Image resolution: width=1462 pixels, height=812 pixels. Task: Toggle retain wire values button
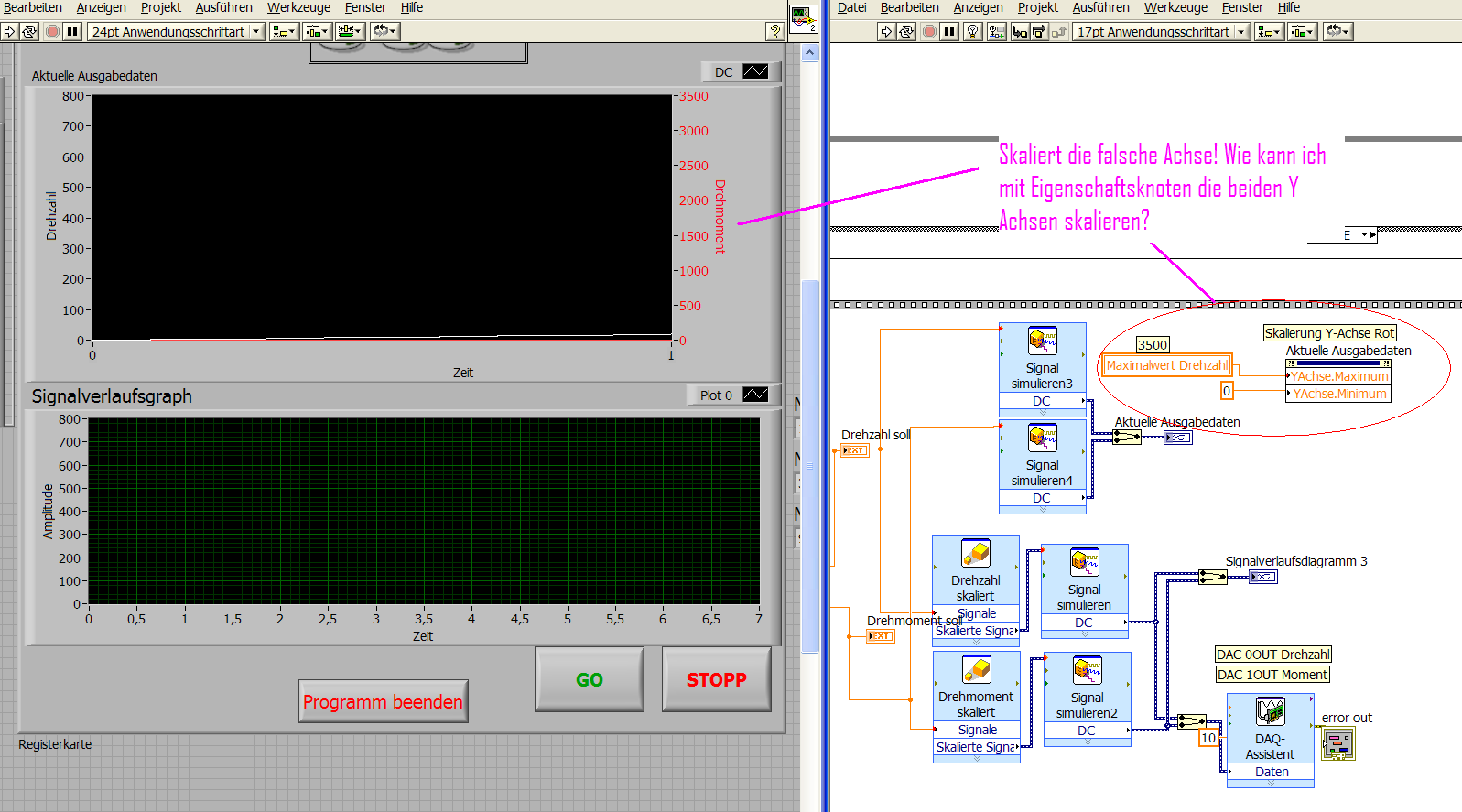(x=996, y=31)
